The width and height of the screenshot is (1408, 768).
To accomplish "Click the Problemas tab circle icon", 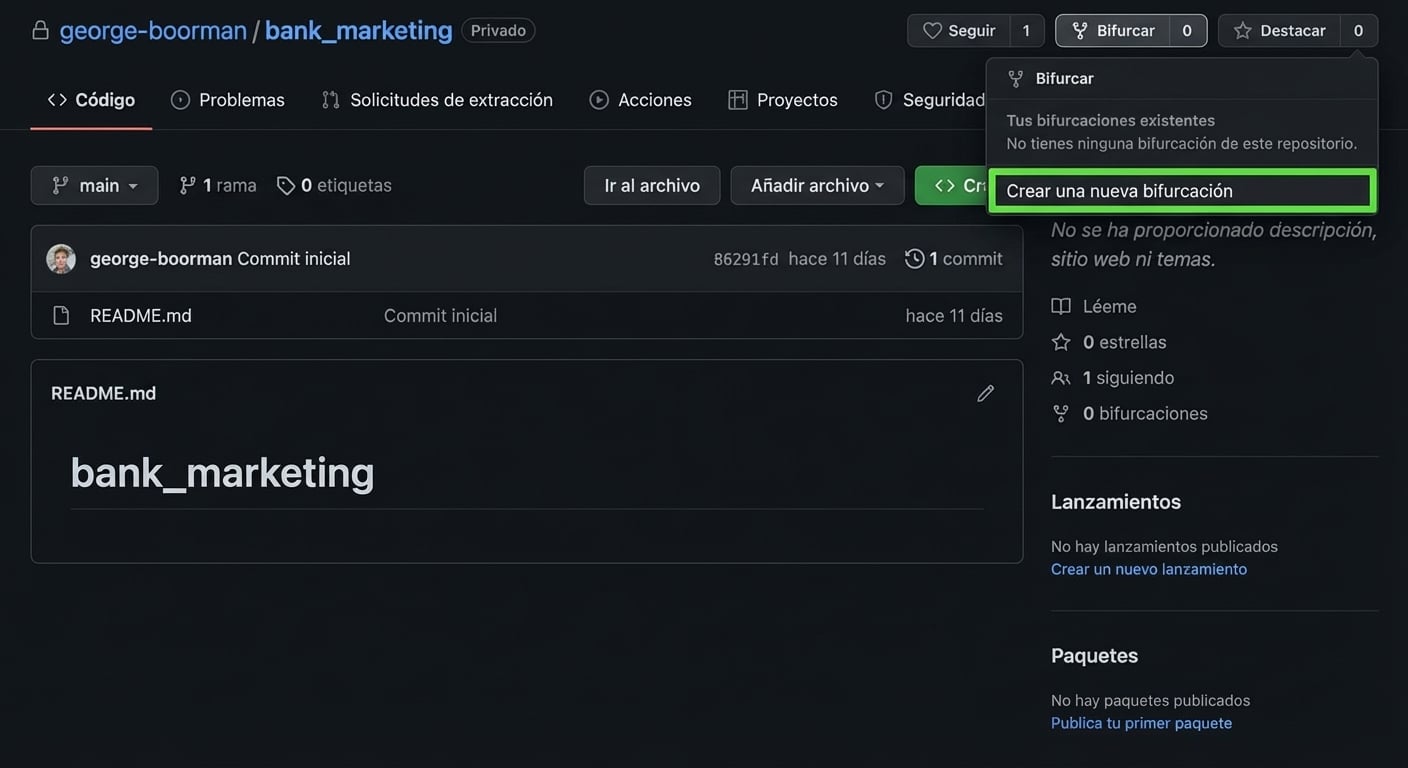I will click(x=180, y=100).
